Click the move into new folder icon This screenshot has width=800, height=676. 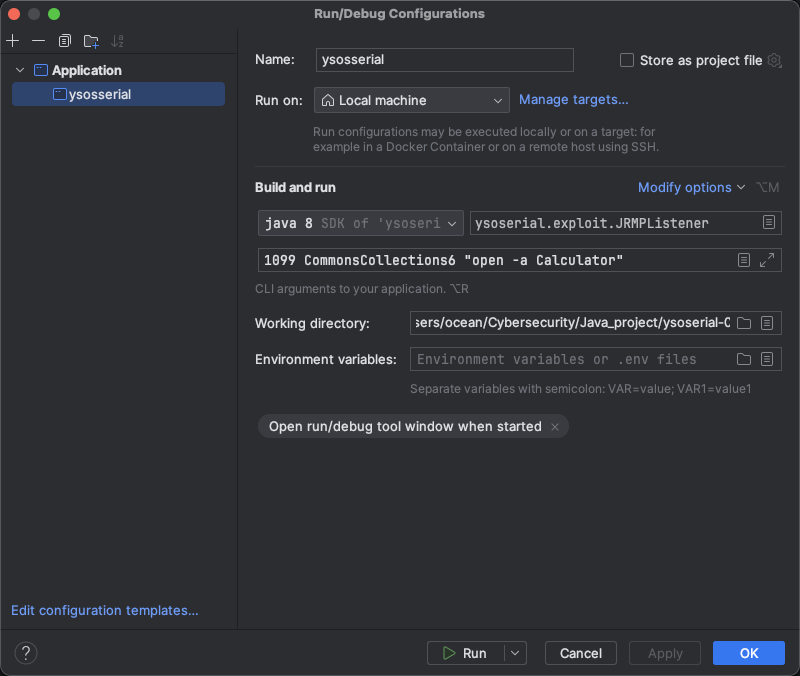click(x=91, y=41)
